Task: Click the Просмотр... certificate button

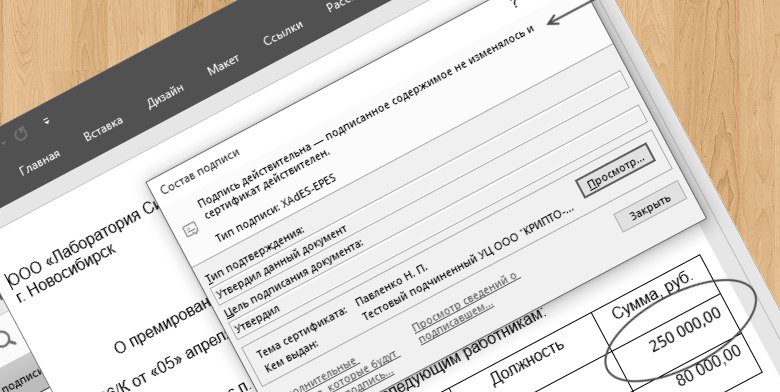Action: point(614,171)
